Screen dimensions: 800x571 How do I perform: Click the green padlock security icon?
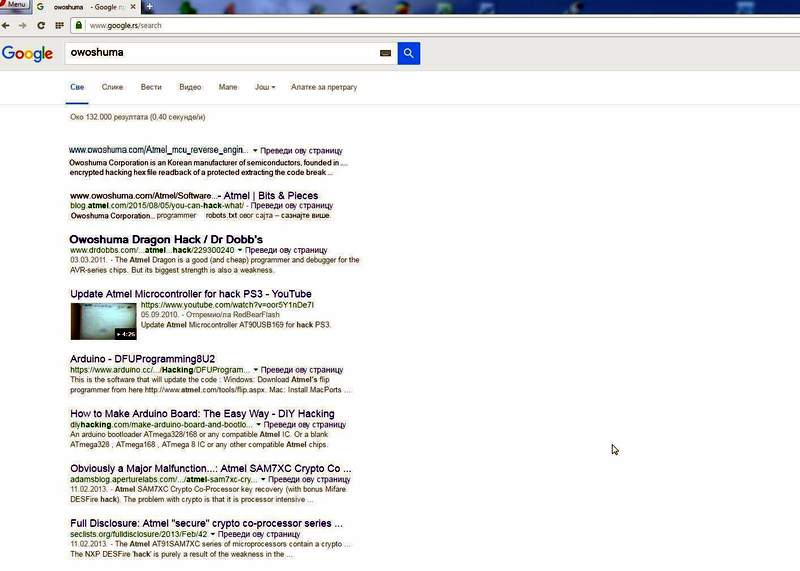click(79, 25)
